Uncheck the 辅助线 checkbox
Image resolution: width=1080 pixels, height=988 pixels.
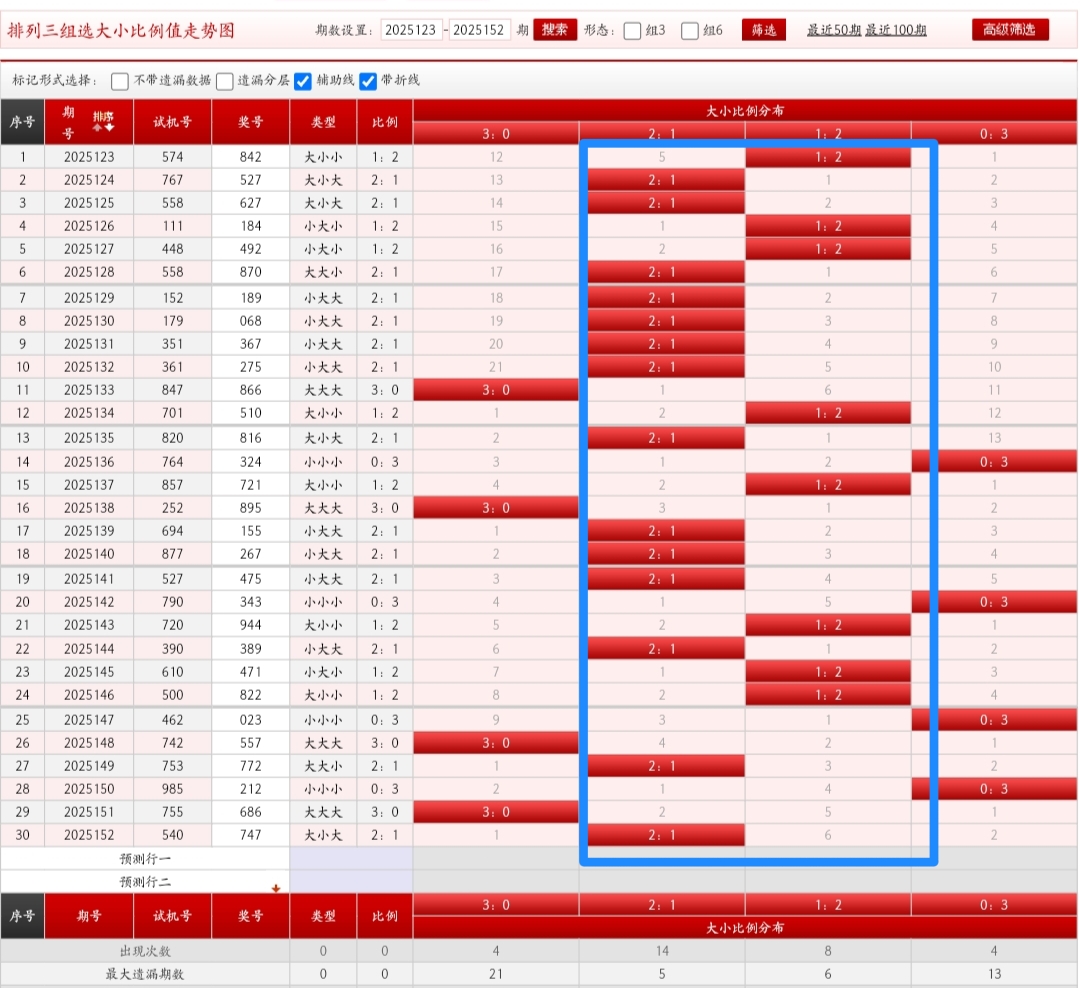click(302, 81)
